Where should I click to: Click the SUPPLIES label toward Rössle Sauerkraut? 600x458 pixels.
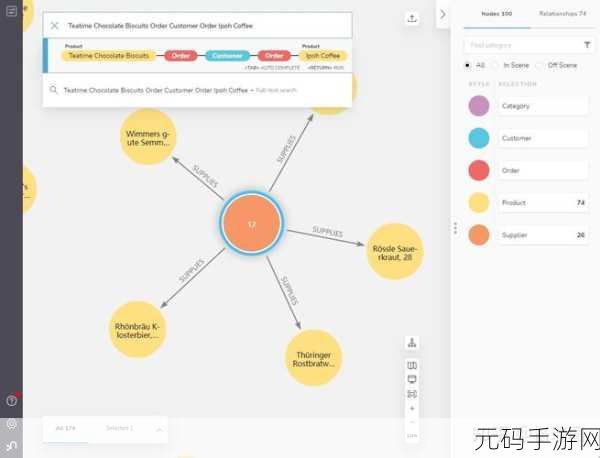click(327, 231)
